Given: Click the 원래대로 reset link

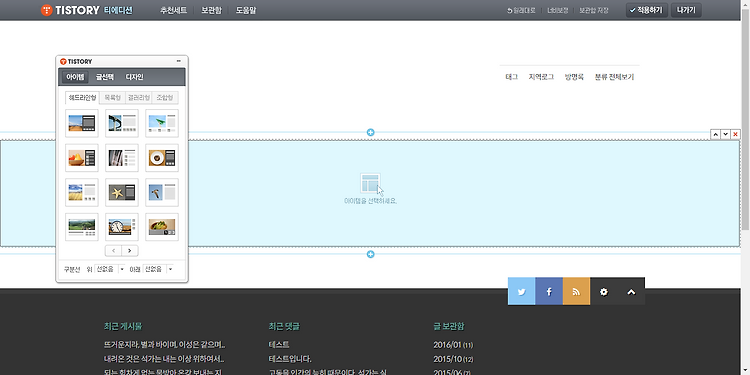Looking at the screenshot, I should 521,10.
